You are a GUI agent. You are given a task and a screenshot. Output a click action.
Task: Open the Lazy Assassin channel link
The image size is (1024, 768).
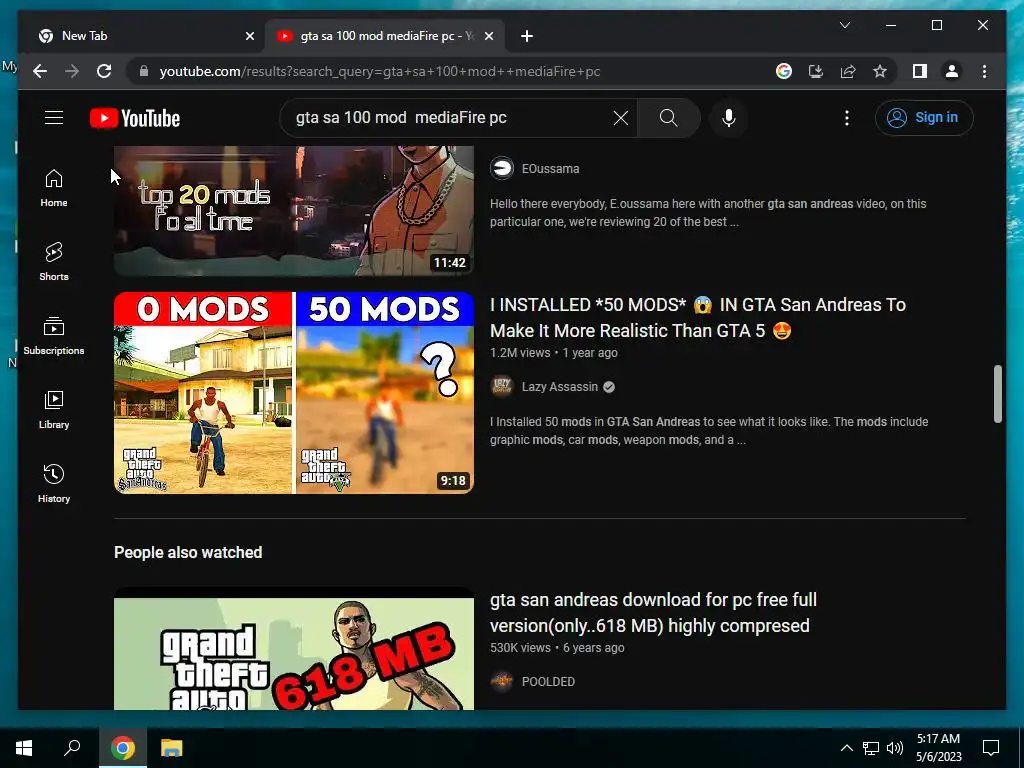tap(560, 387)
